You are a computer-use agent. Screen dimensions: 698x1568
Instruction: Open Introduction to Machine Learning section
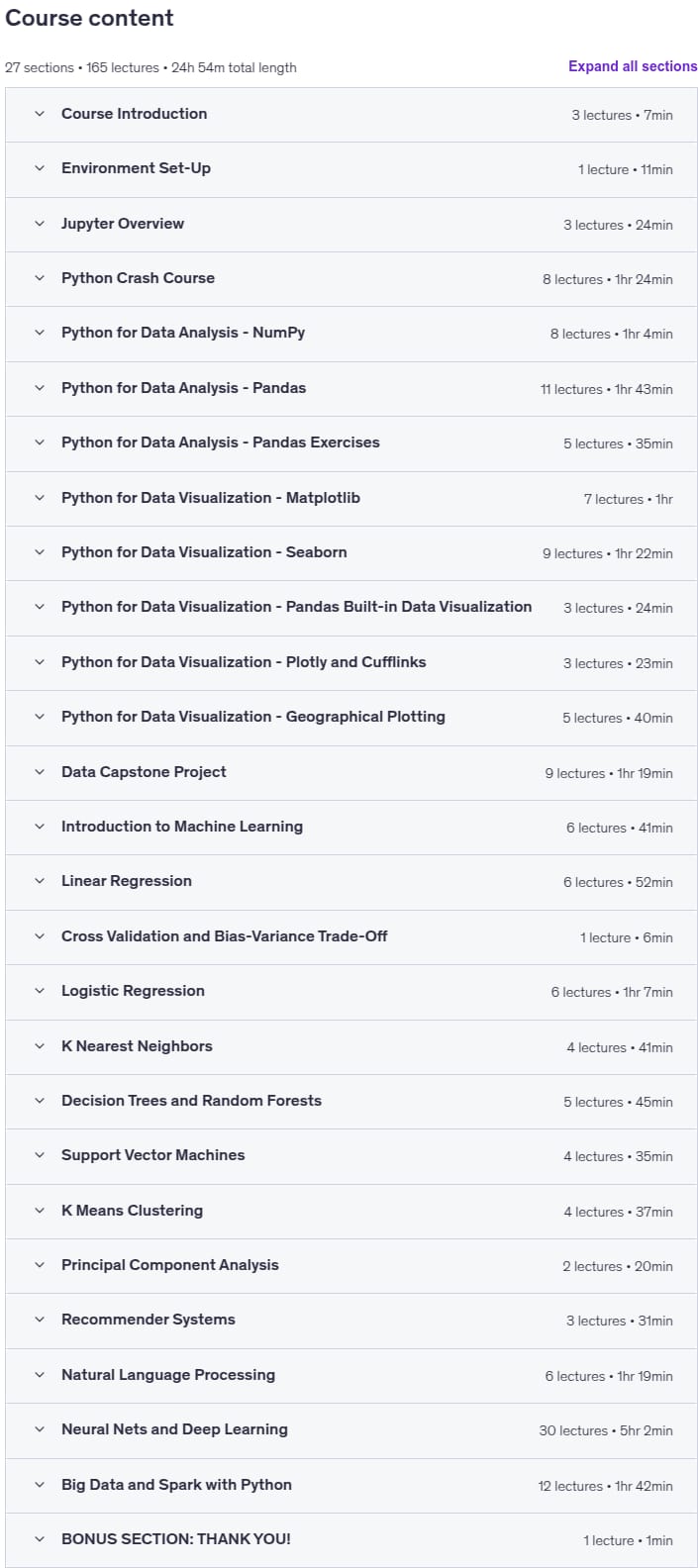tap(351, 827)
